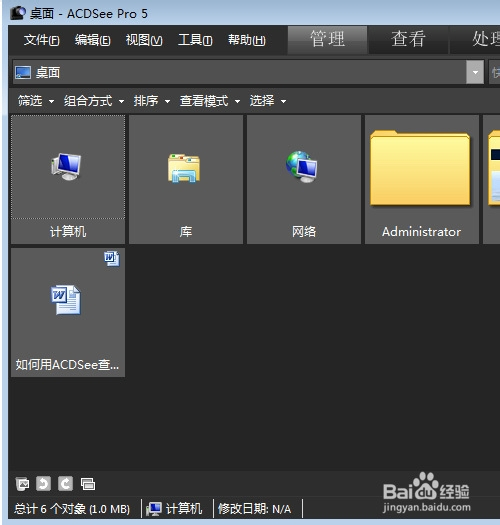Switch to the 管理 mode tab
This screenshot has height=525, width=500.
(x=327, y=40)
